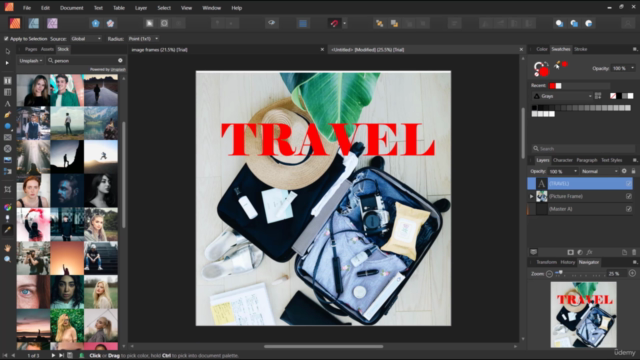This screenshot has width=640, height=360.
Task: Switch to the Designer persona icon
Action: (x=33, y=23)
